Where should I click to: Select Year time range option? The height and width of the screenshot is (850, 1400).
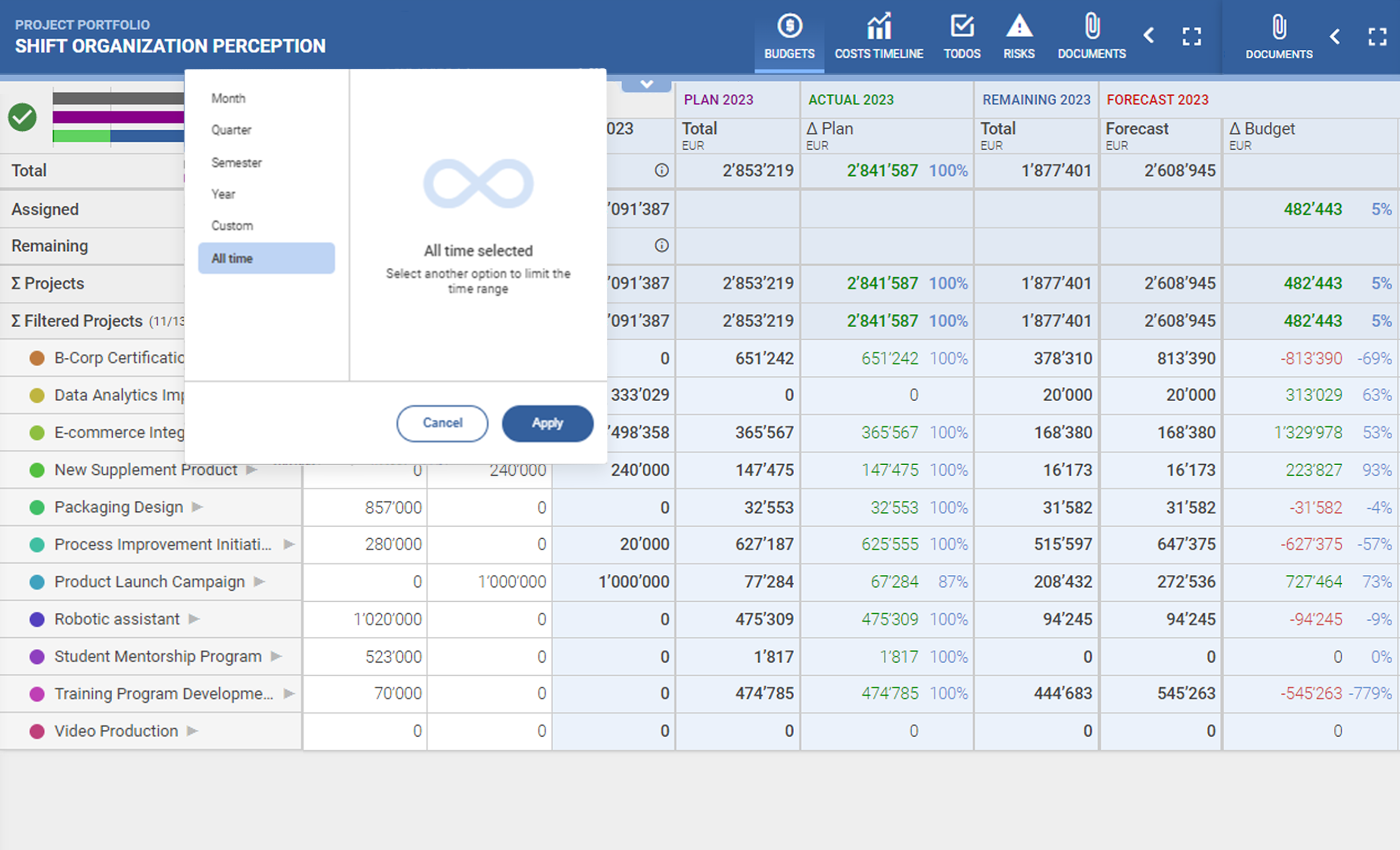[266, 194]
